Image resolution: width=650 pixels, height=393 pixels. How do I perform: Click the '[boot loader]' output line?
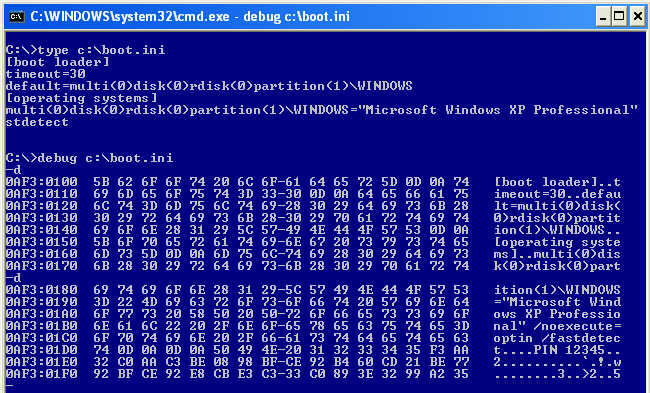tap(58, 62)
